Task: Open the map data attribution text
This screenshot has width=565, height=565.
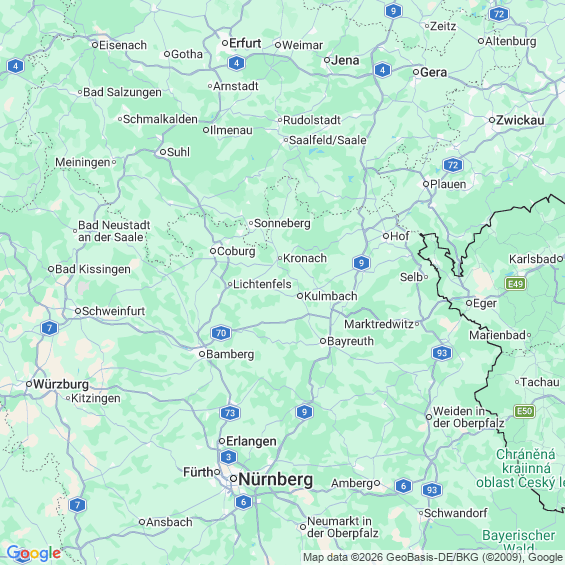Action: [x=433, y=558]
